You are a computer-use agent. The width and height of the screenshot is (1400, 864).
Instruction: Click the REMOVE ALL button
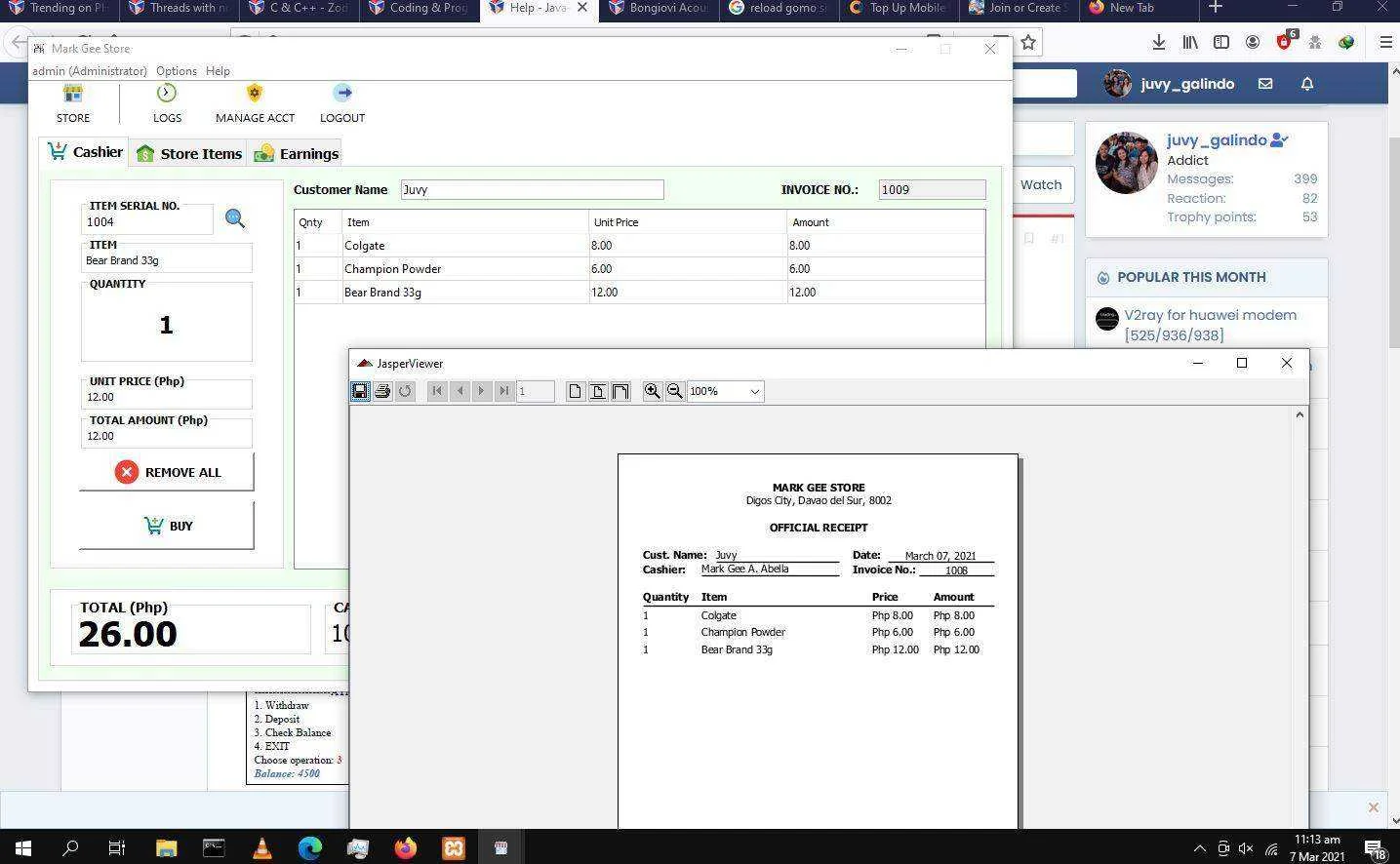(x=167, y=472)
